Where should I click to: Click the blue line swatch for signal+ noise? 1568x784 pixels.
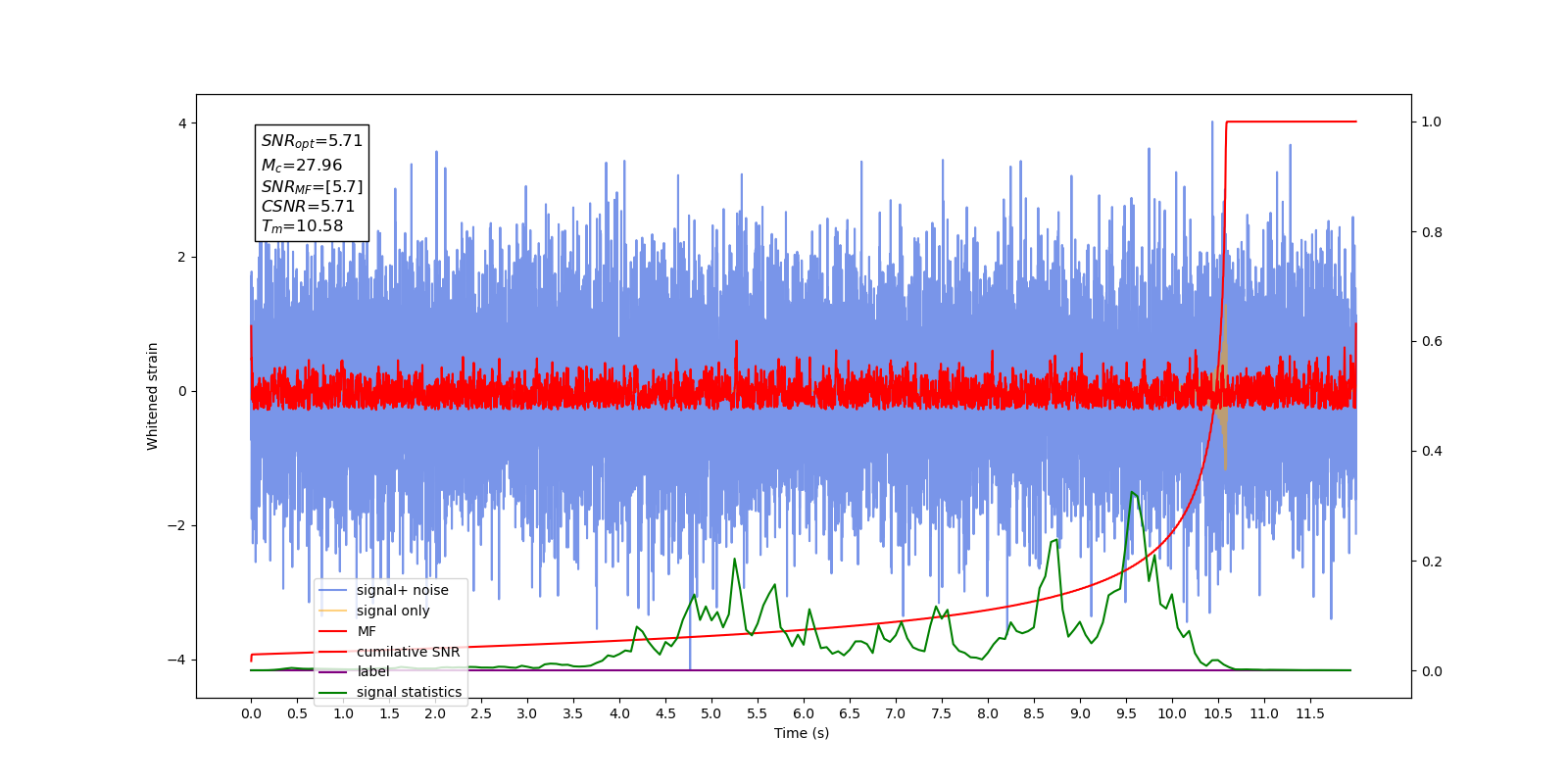pos(333,590)
